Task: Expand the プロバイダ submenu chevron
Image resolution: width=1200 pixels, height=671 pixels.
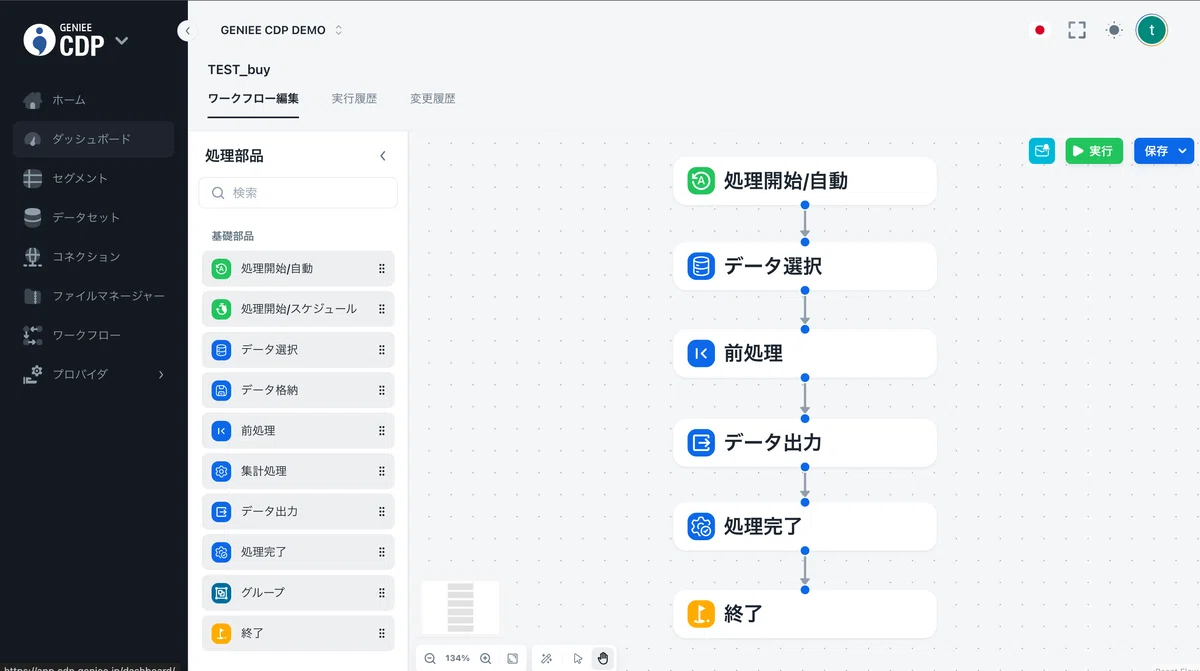Action: [x=161, y=374]
